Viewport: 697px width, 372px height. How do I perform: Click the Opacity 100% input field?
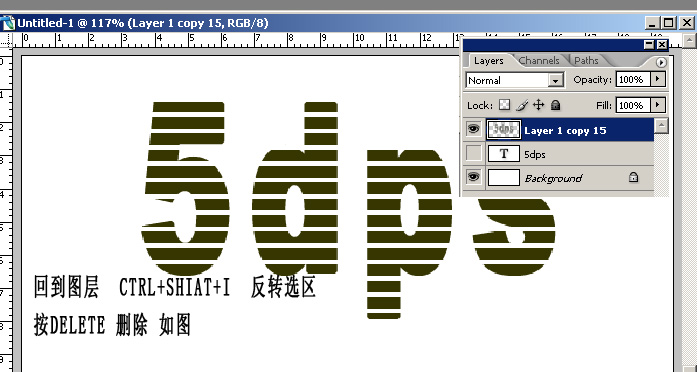tap(633, 80)
